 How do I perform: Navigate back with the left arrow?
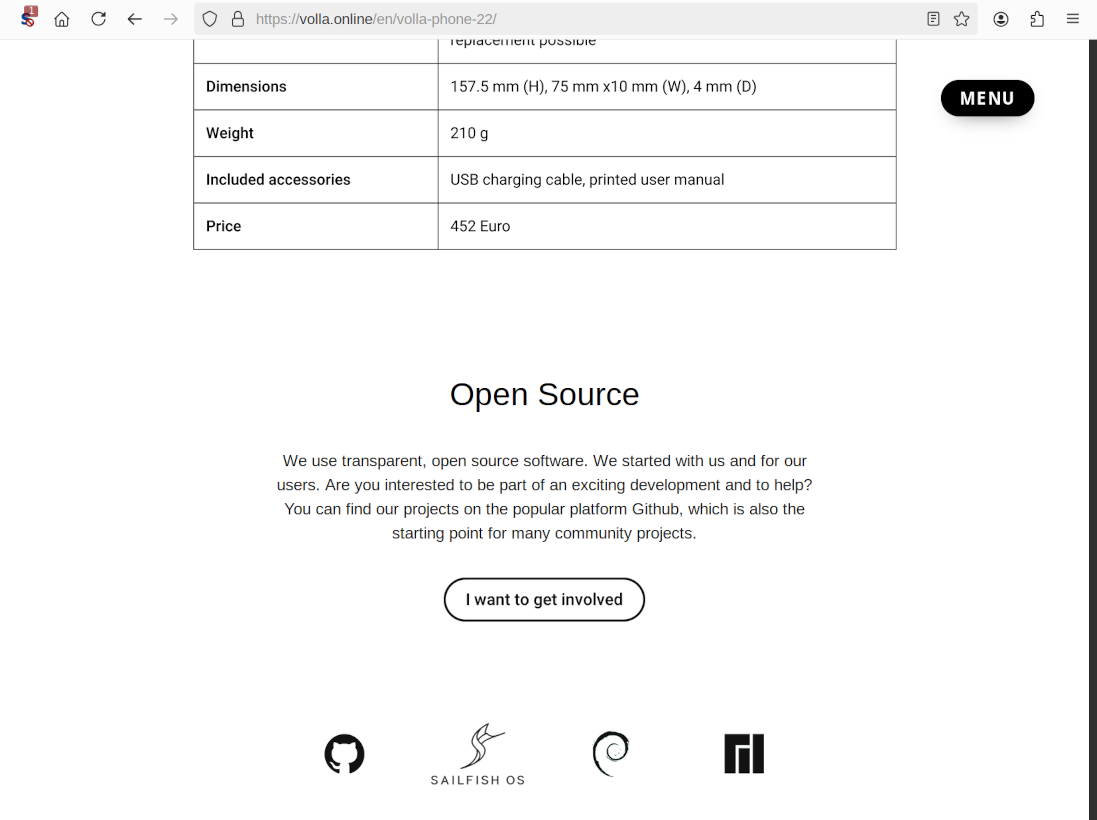(x=134, y=19)
